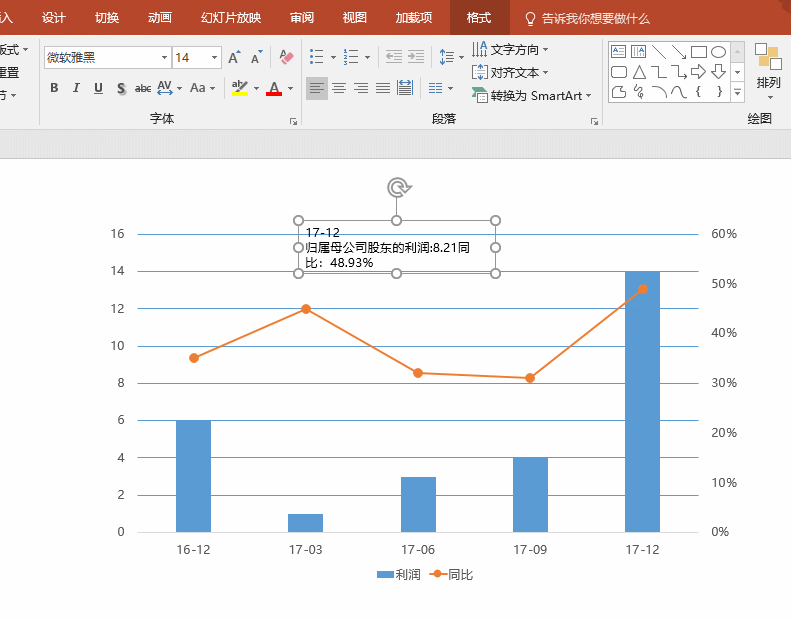
Task: Open the 审阅 ribbon tab
Action: pyautogui.click(x=301, y=18)
